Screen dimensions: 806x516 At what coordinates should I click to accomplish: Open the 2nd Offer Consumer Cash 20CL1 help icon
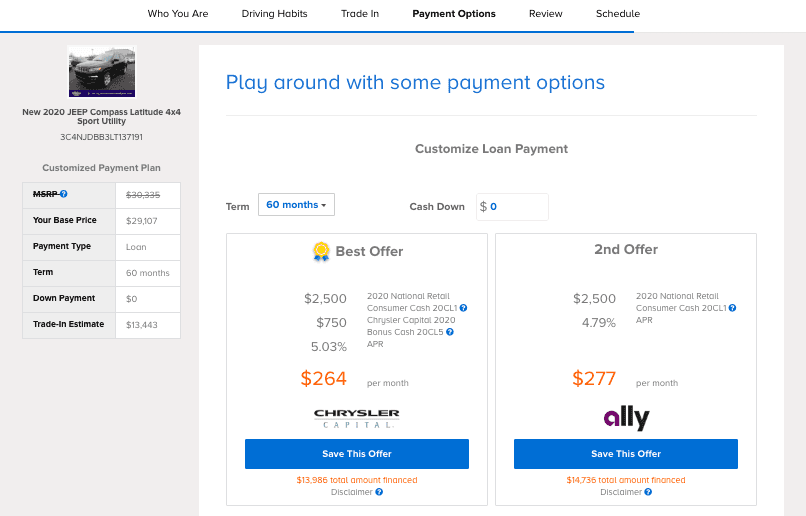(732, 308)
